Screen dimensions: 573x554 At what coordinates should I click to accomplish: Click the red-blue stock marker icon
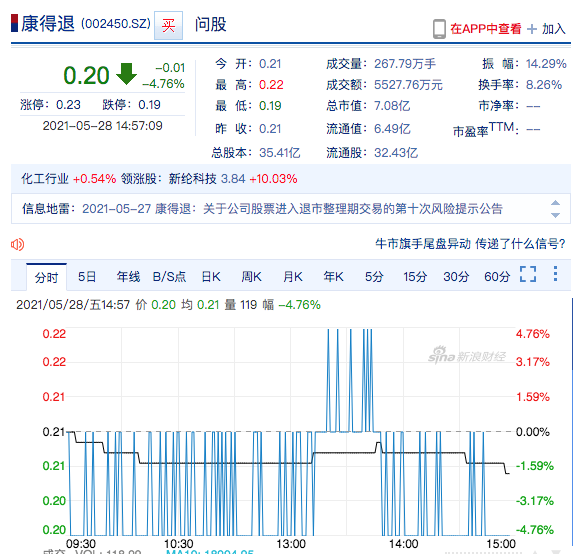[x=14, y=23]
